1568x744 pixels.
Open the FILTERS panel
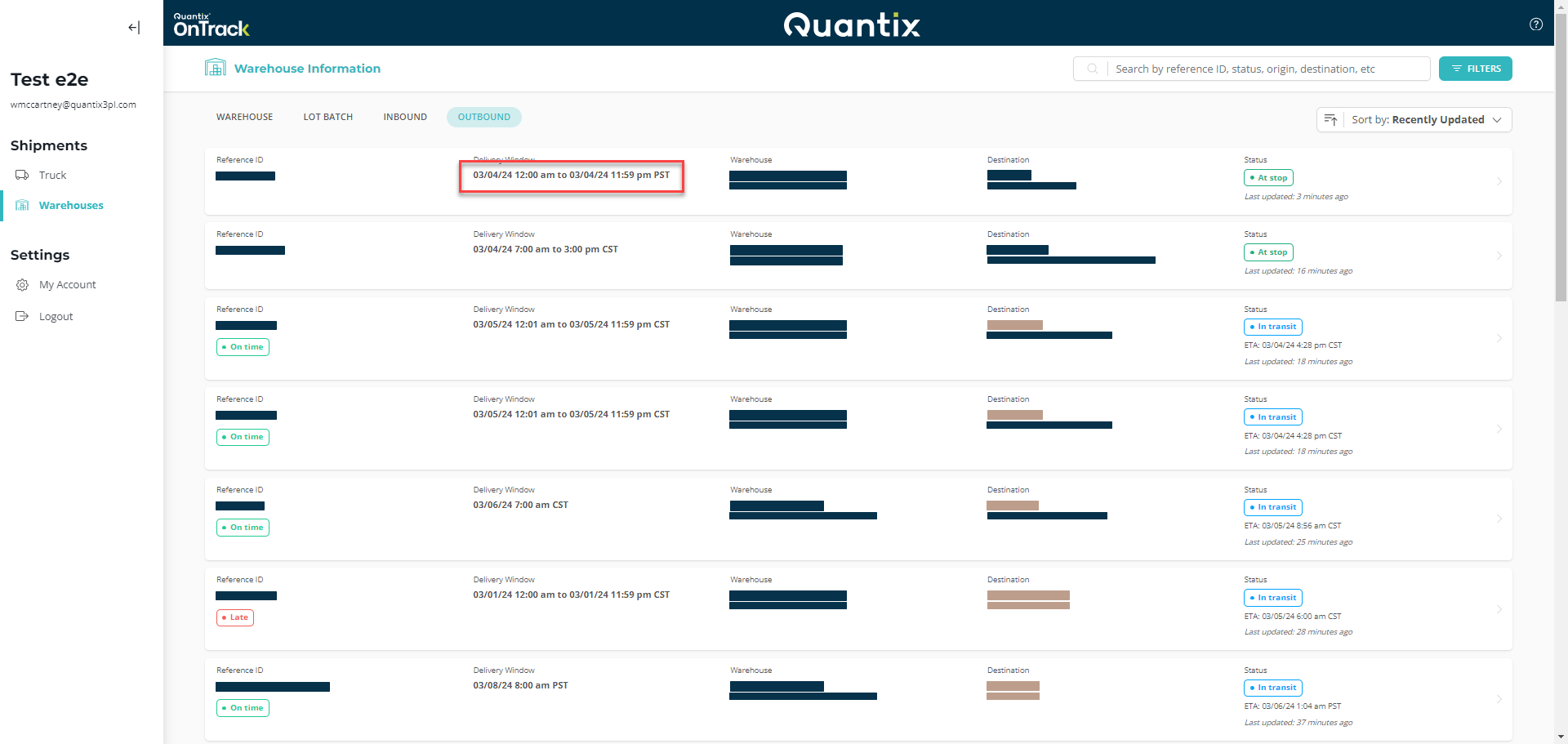[1475, 69]
